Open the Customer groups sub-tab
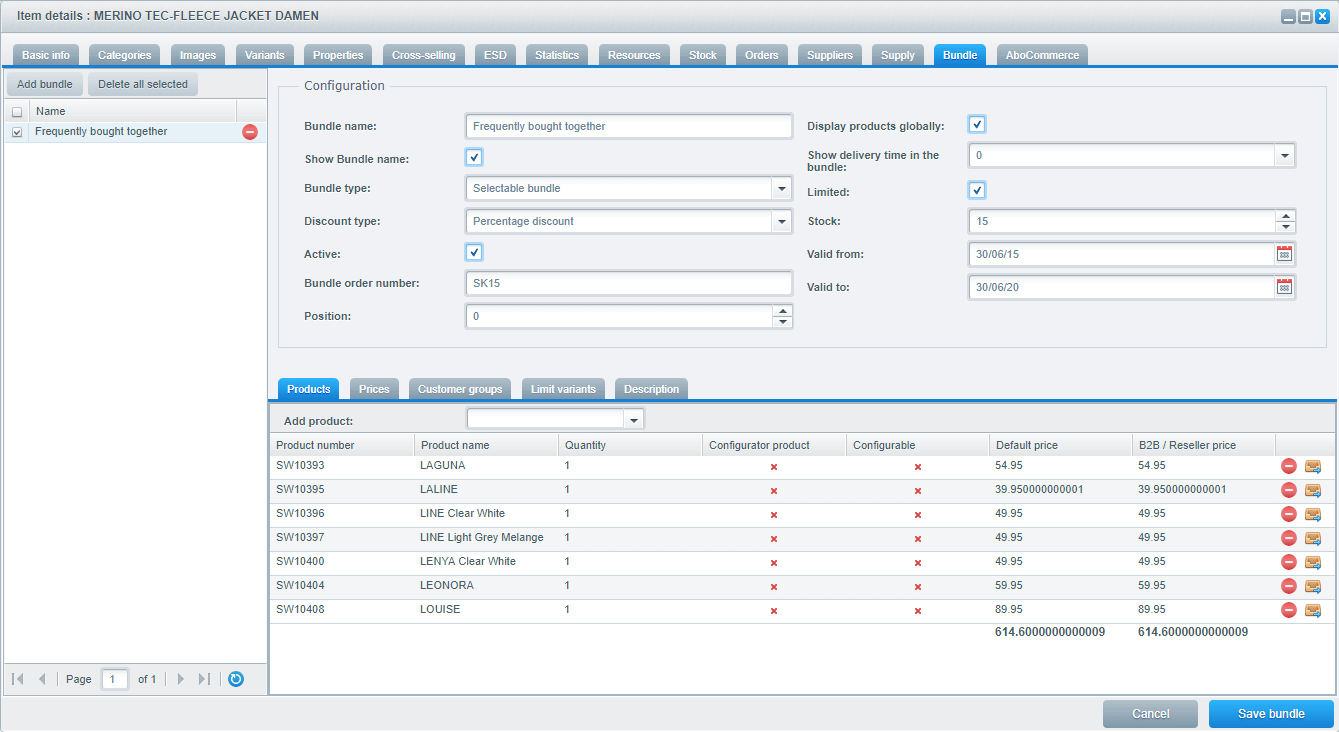Screen dimensions: 1339x732 [x=460, y=389]
